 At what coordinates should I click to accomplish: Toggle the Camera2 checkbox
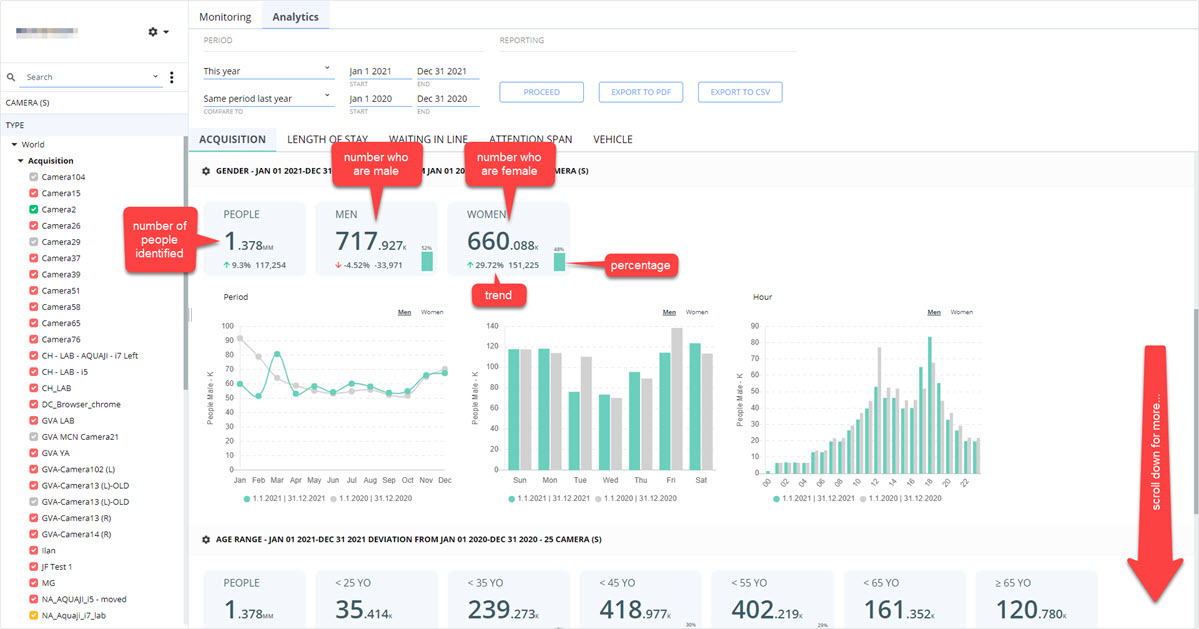(x=34, y=209)
